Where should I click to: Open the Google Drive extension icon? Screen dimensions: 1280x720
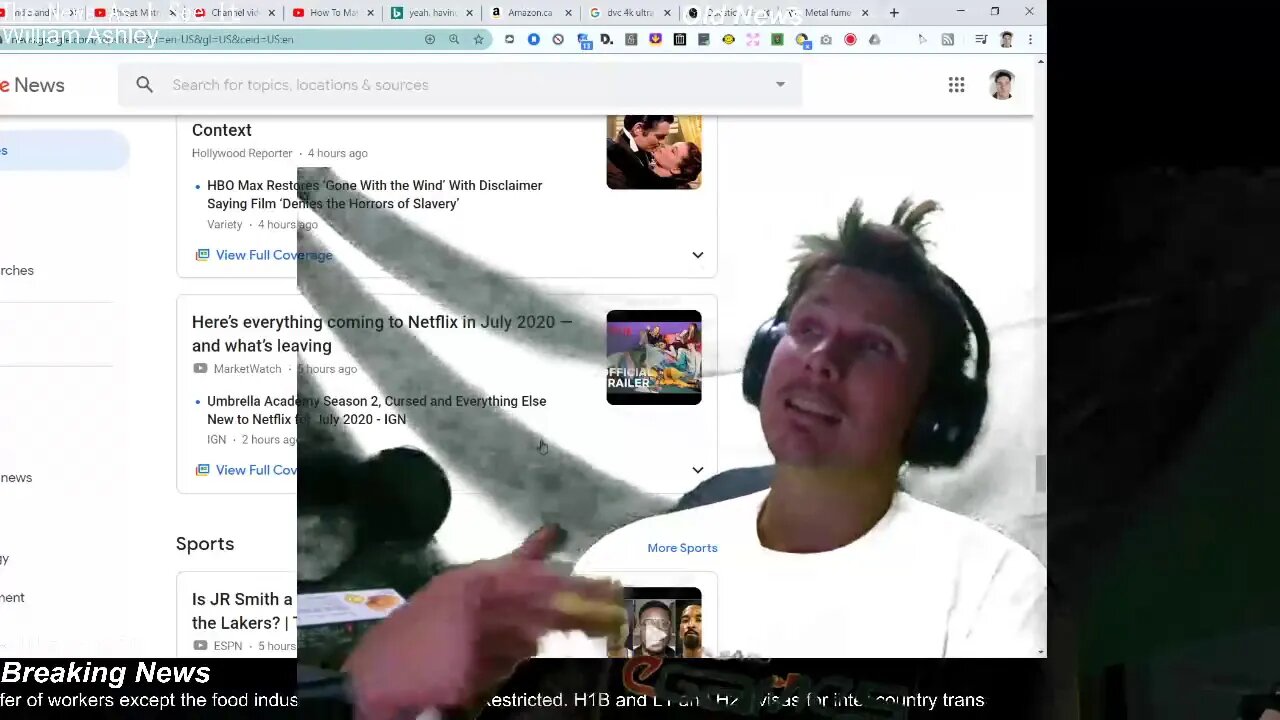point(875,39)
